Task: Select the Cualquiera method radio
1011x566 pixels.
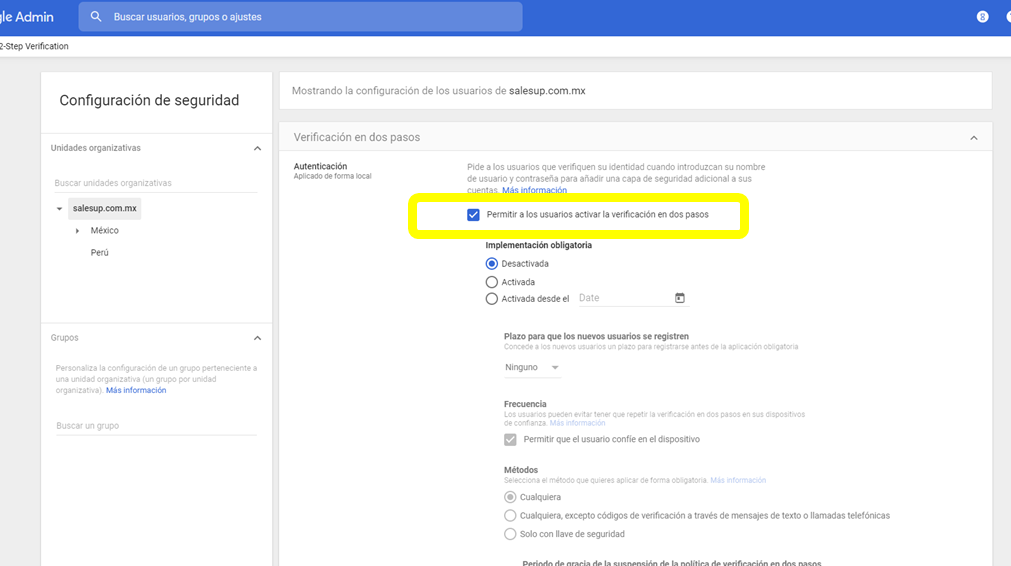Action: tap(510, 497)
